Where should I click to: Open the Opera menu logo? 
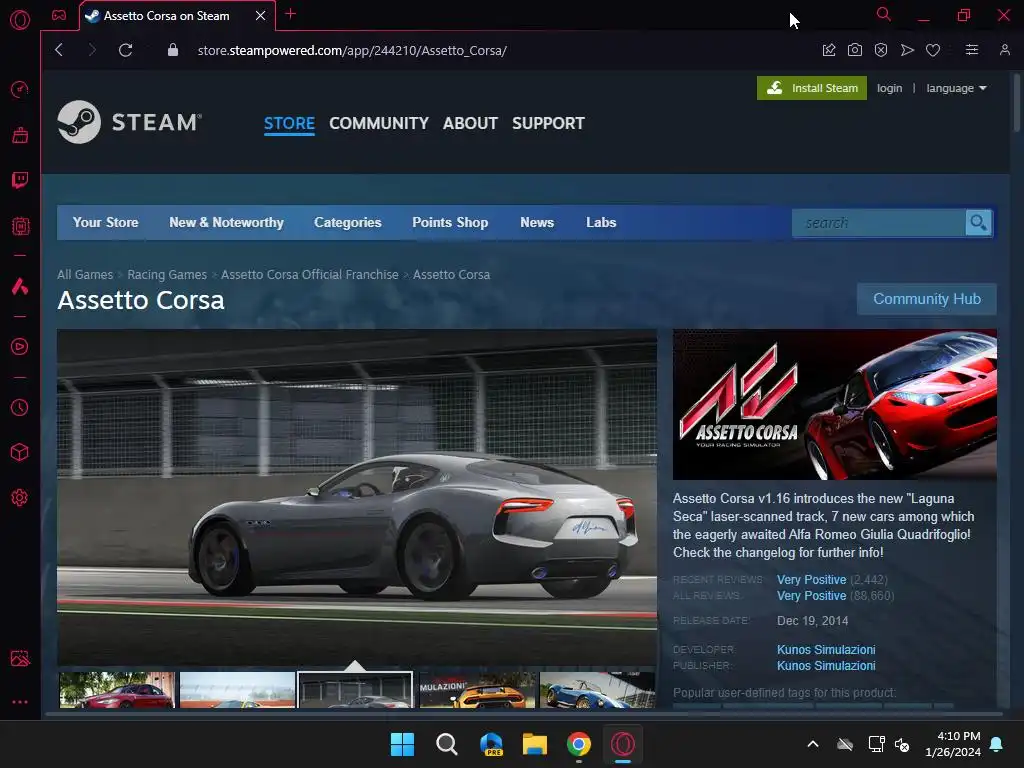tap(20, 20)
